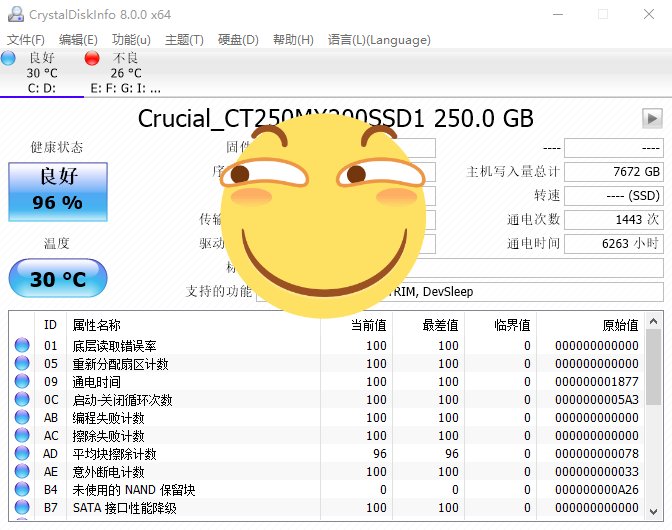Click the 临界值 column header

click(x=500, y=325)
